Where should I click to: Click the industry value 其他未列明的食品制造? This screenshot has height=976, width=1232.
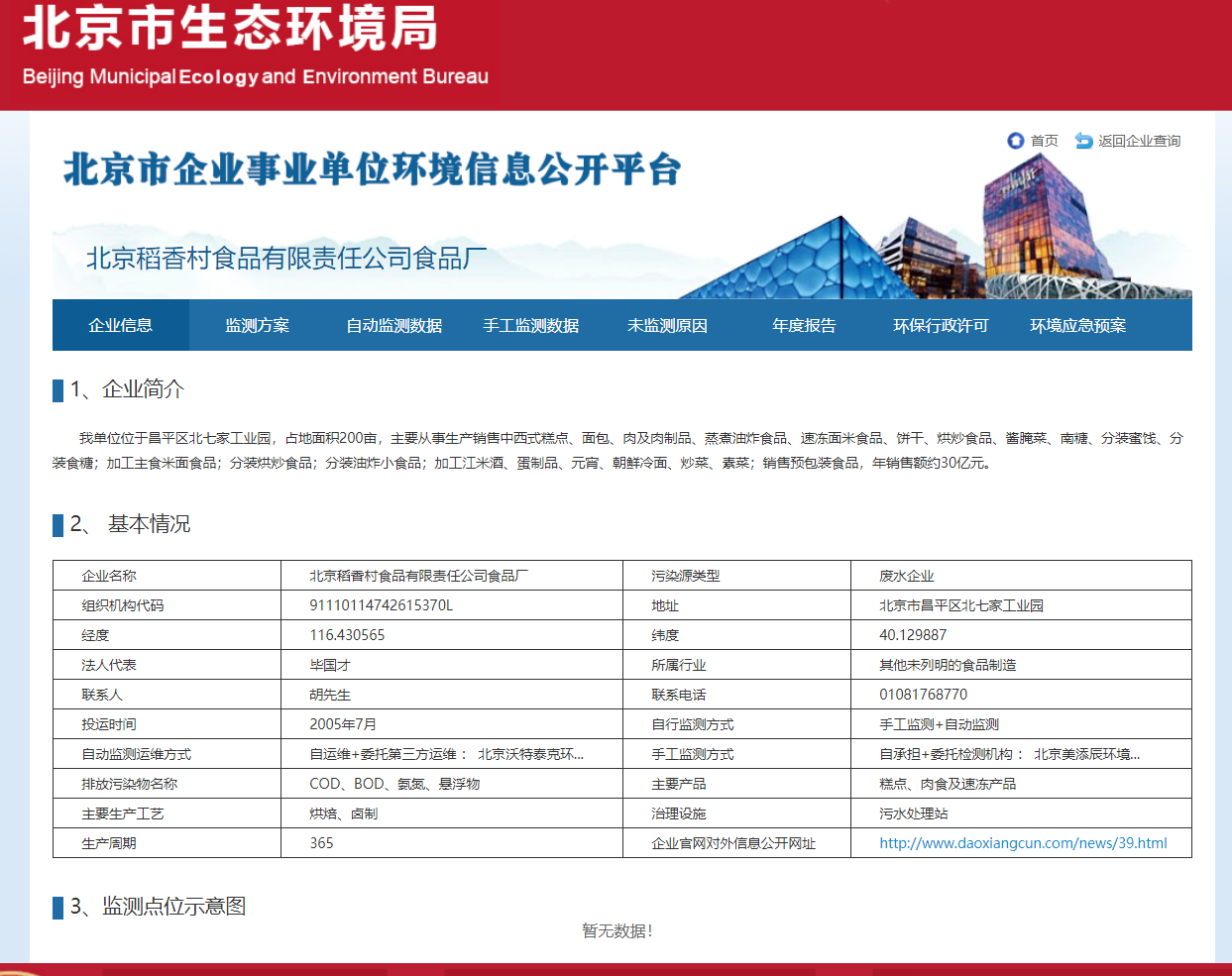948,665
